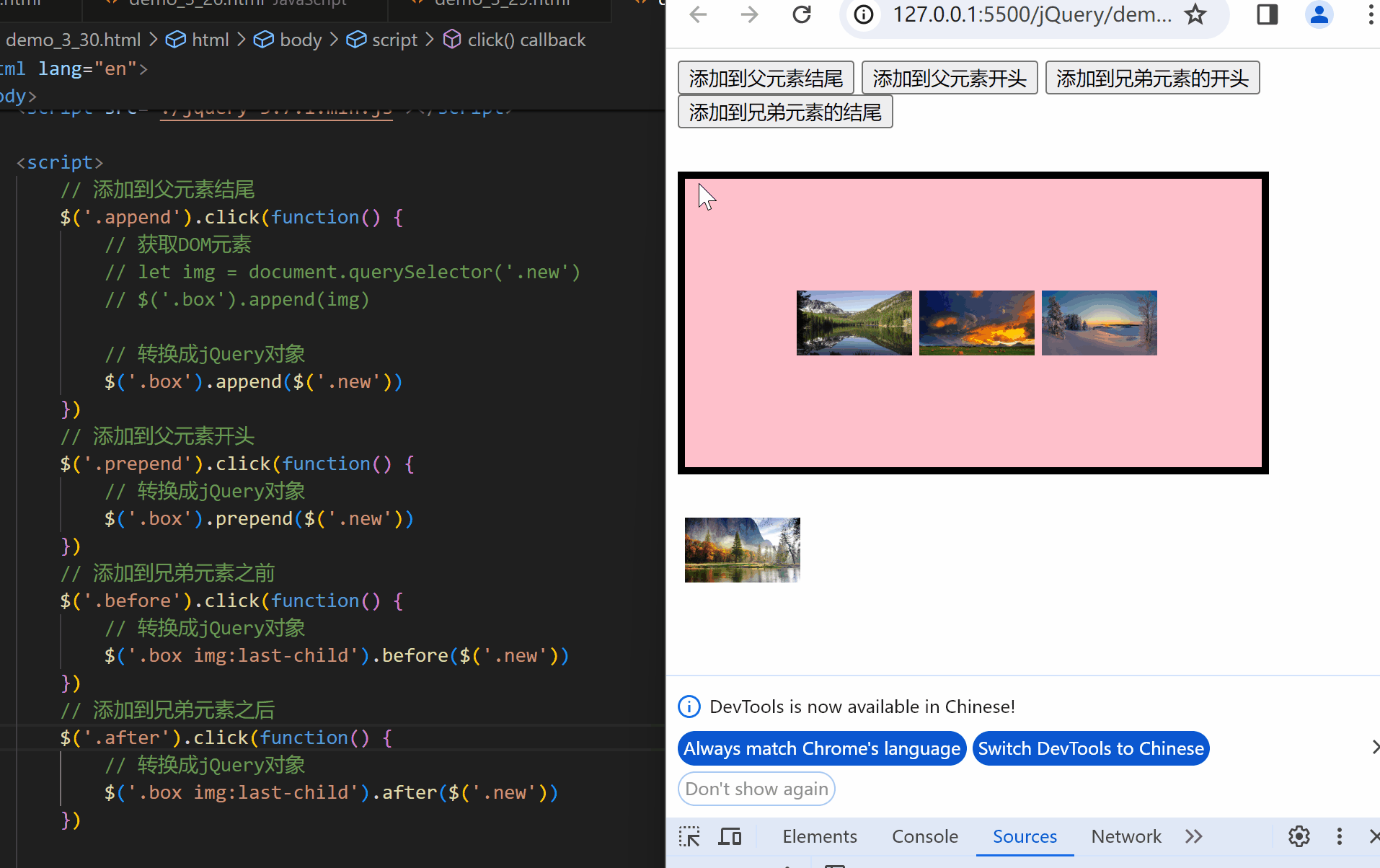Viewport: 1380px width, 868px height.
Task: Click the .before($('.new')) code line
Action: tap(337, 655)
